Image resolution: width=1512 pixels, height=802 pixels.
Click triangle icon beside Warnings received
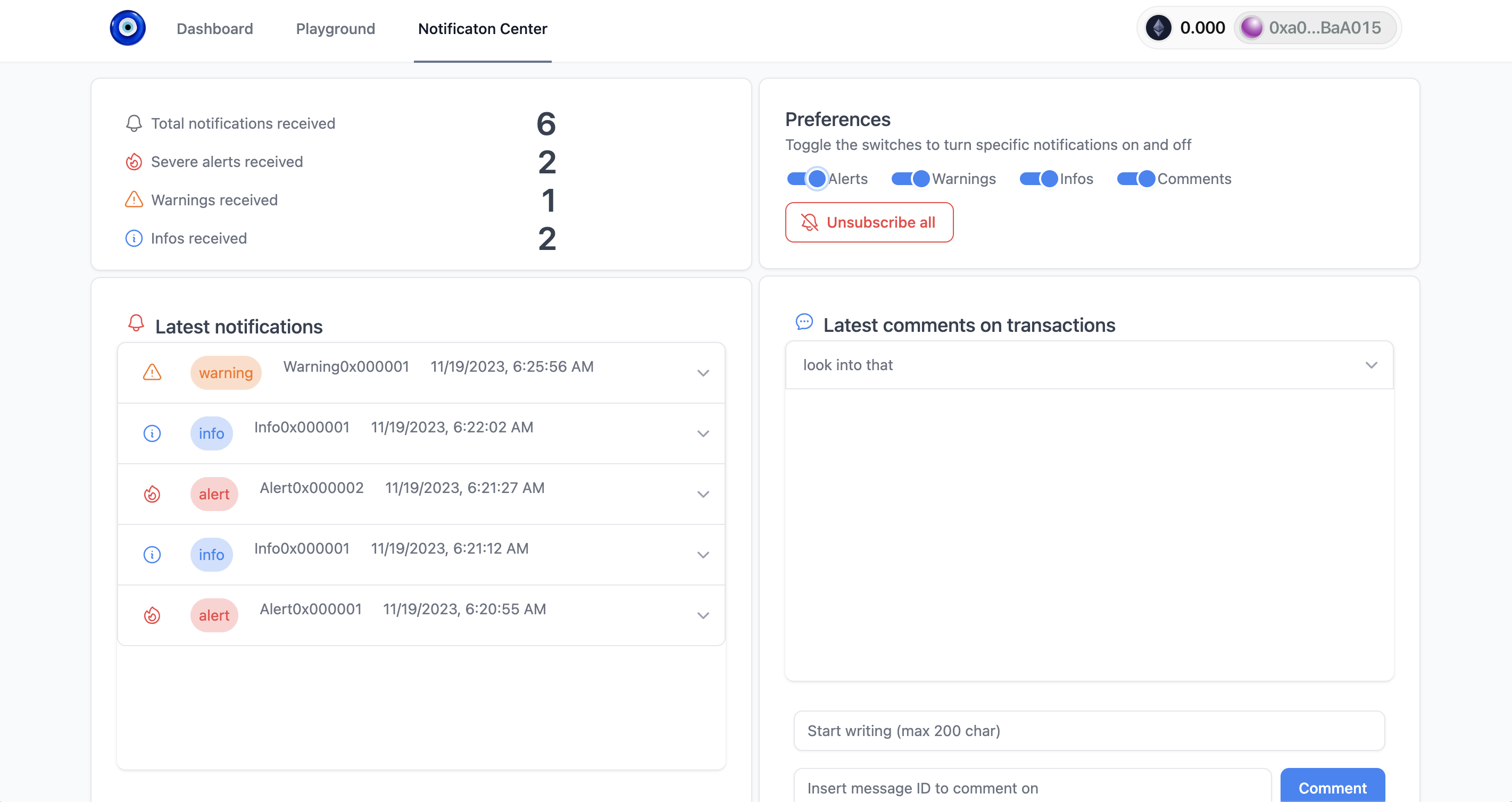[x=134, y=199]
